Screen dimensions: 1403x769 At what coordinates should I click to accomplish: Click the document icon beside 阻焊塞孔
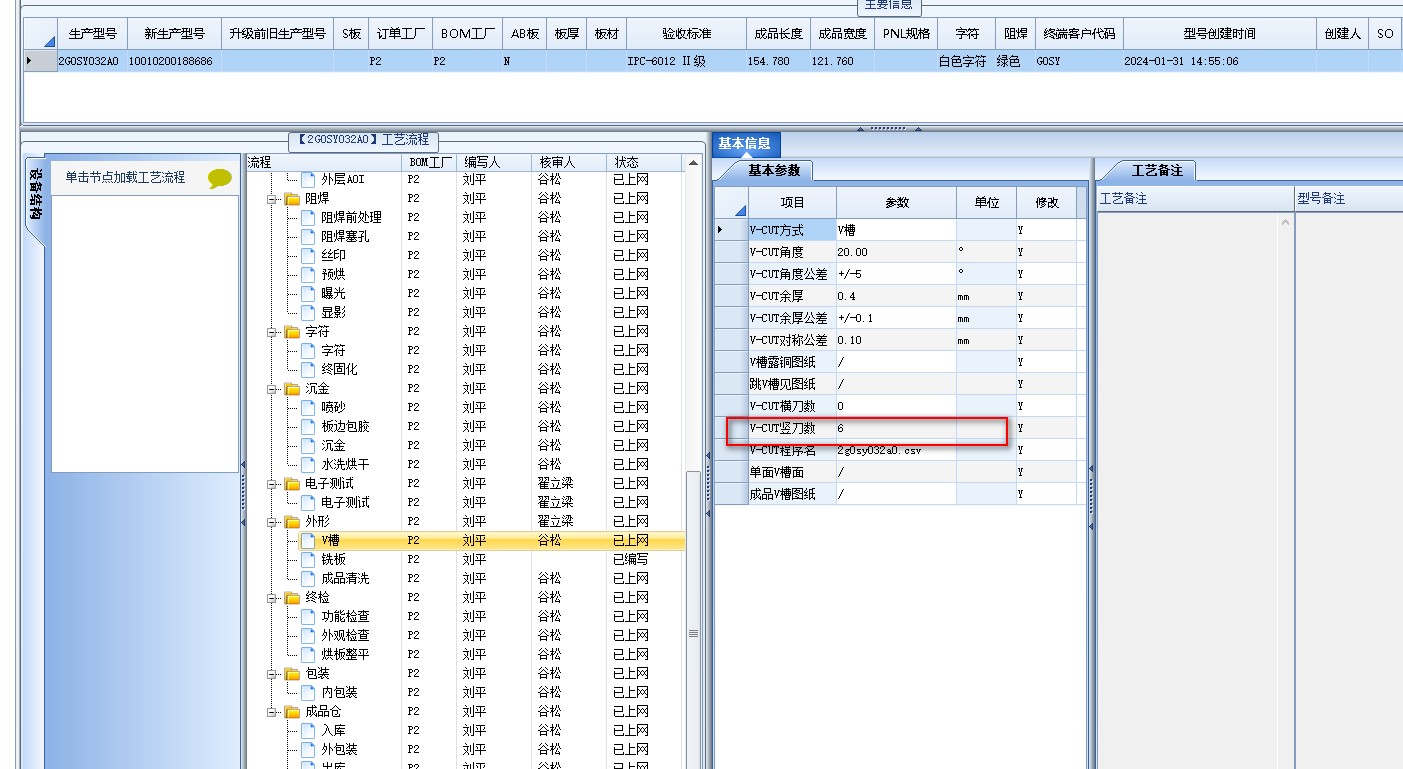tap(308, 236)
